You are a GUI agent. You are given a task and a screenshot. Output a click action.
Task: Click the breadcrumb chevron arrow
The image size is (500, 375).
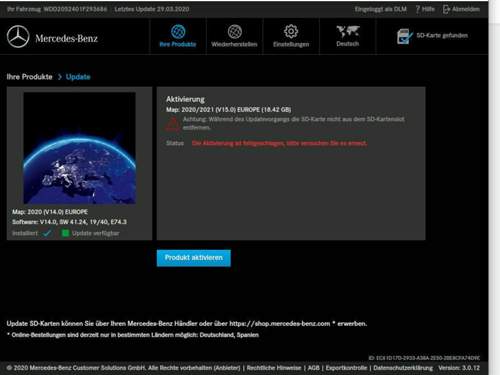coord(60,77)
